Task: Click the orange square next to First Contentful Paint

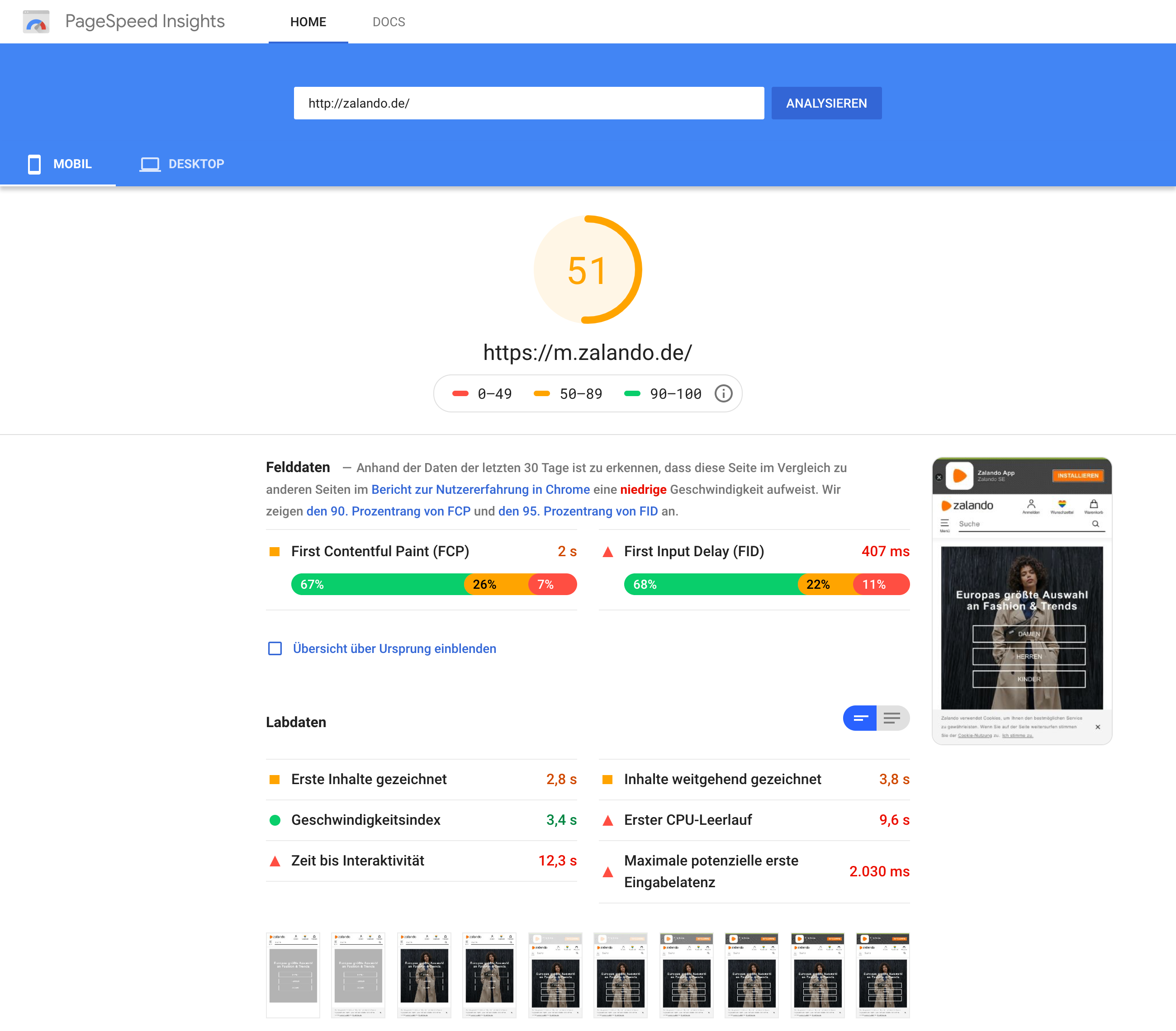Action: (x=275, y=552)
